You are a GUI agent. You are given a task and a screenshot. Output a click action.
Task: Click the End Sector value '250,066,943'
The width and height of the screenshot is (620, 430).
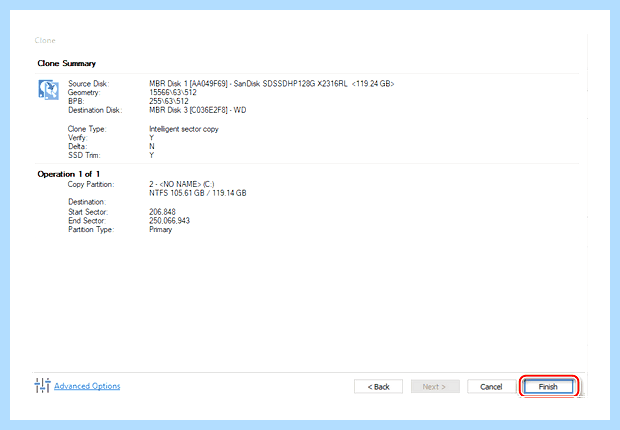(169, 220)
